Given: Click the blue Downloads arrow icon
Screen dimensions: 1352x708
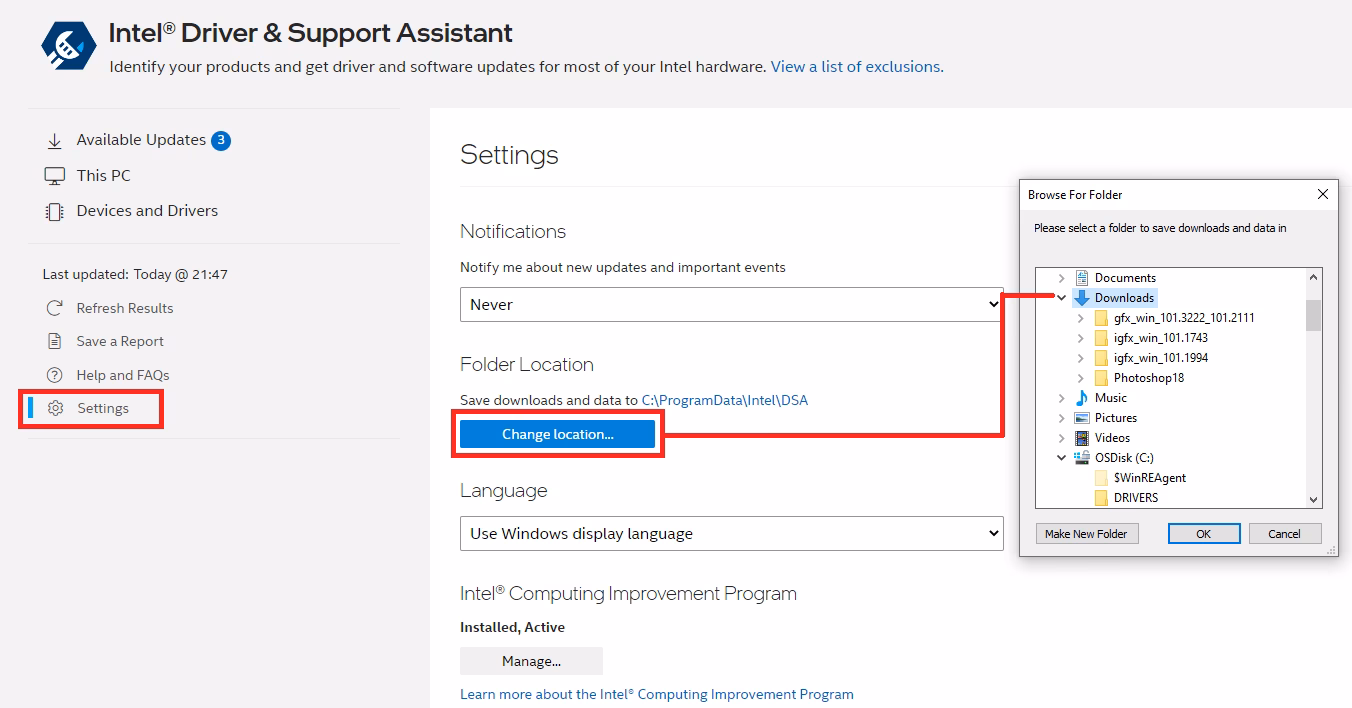Looking at the screenshot, I should point(1082,298).
